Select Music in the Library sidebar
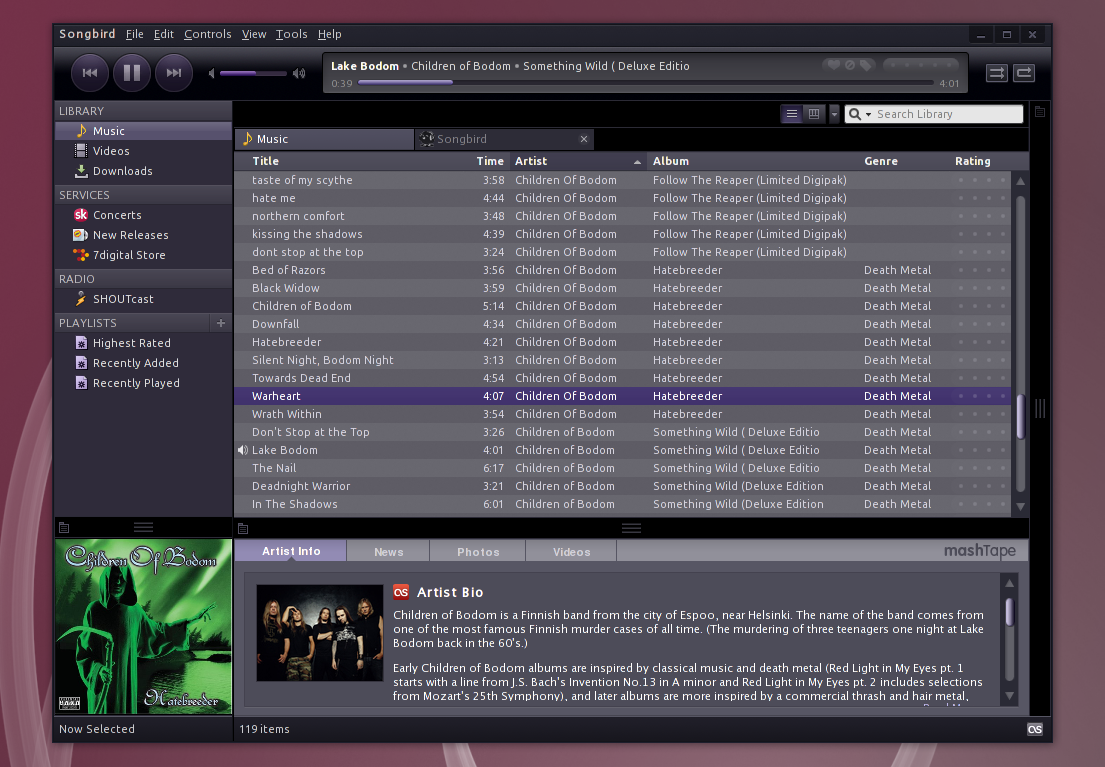The image size is (1105, 767). (144, 131)
